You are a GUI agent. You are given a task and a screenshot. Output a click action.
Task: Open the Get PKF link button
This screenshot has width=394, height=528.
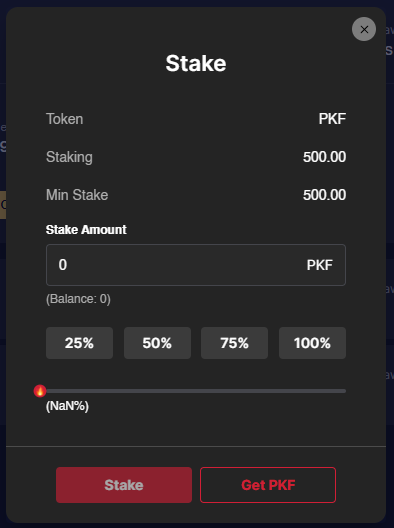(268, 485)
